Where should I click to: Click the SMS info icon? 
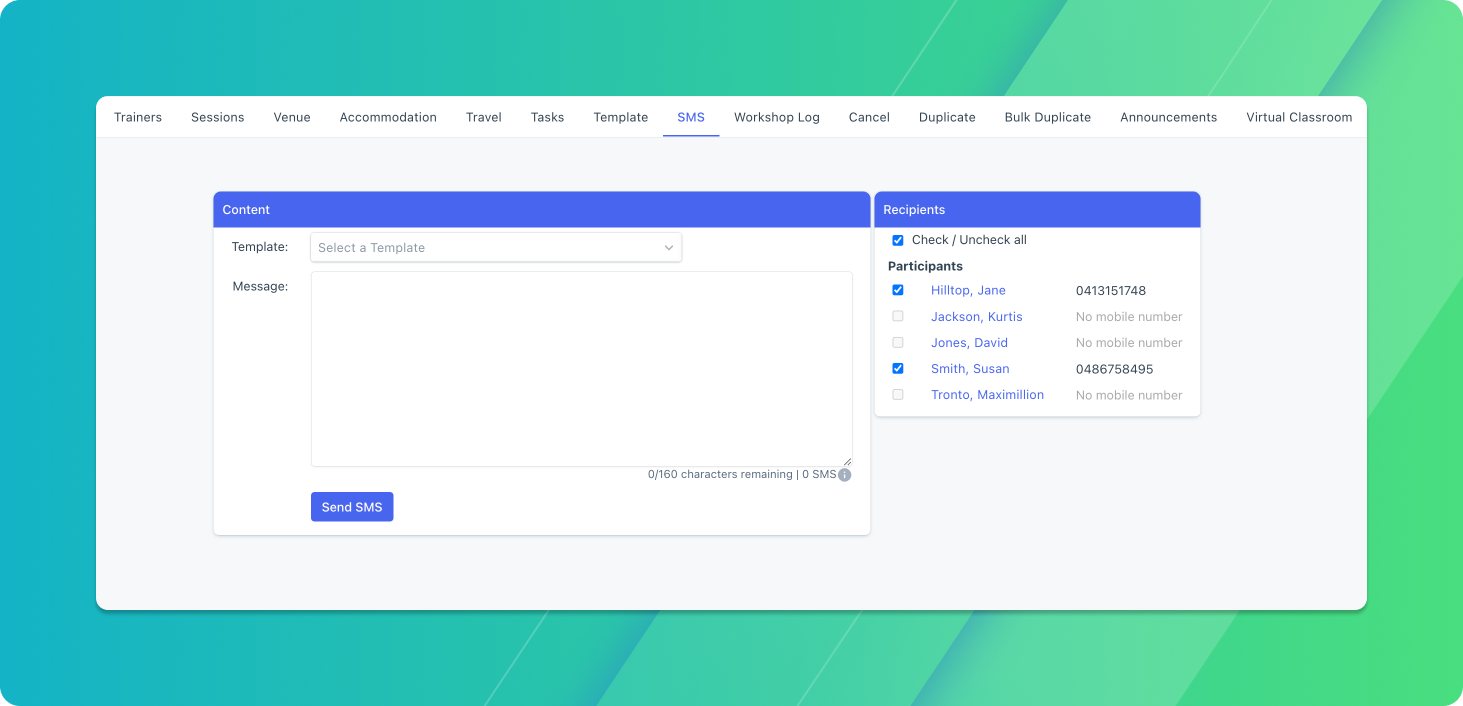click(x=844, y=475)
